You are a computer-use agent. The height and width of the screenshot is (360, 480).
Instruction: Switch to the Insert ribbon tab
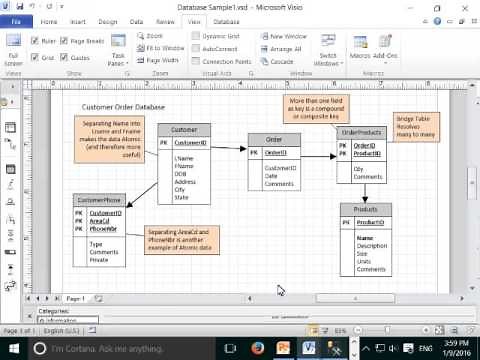[x=78, y=22]
